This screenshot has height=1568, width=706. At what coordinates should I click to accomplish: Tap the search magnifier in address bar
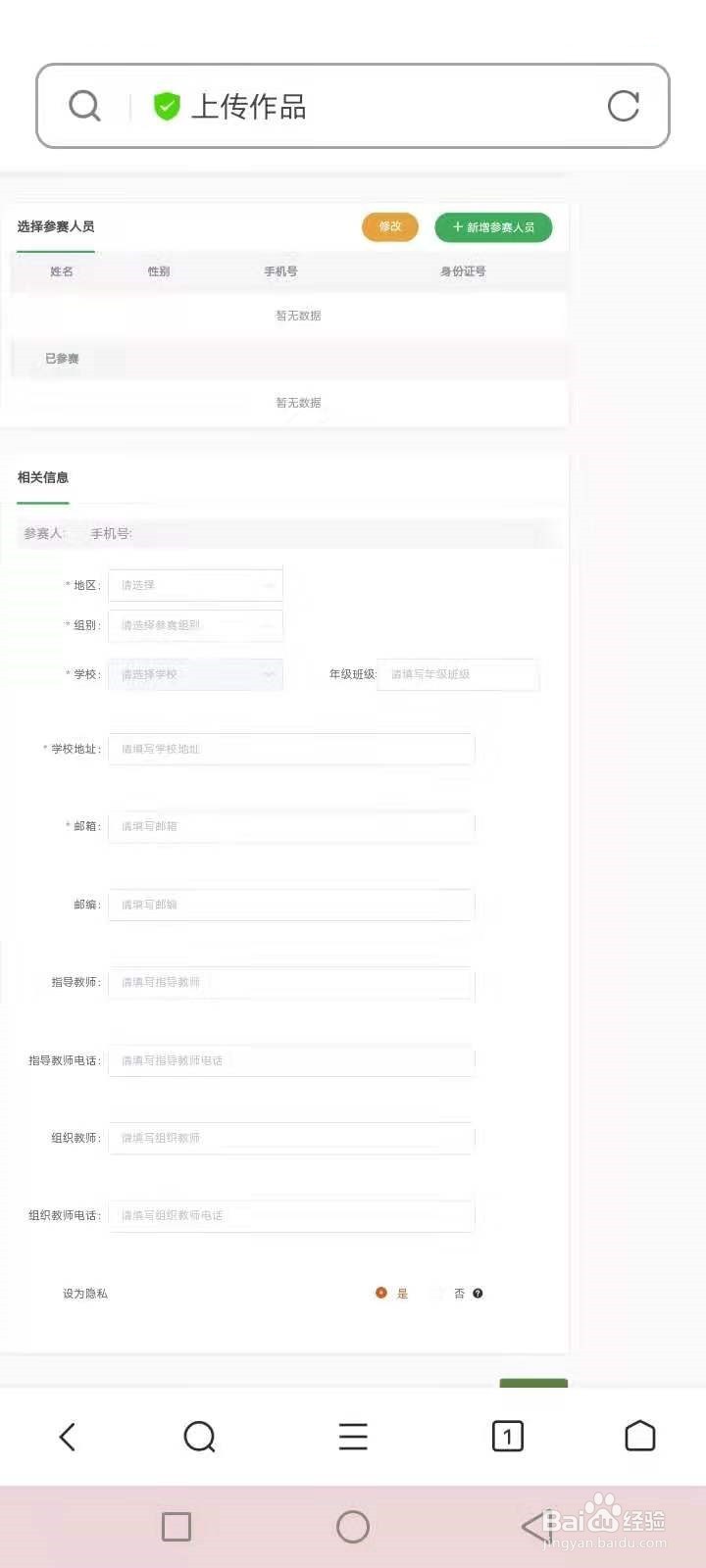point(85,106)
